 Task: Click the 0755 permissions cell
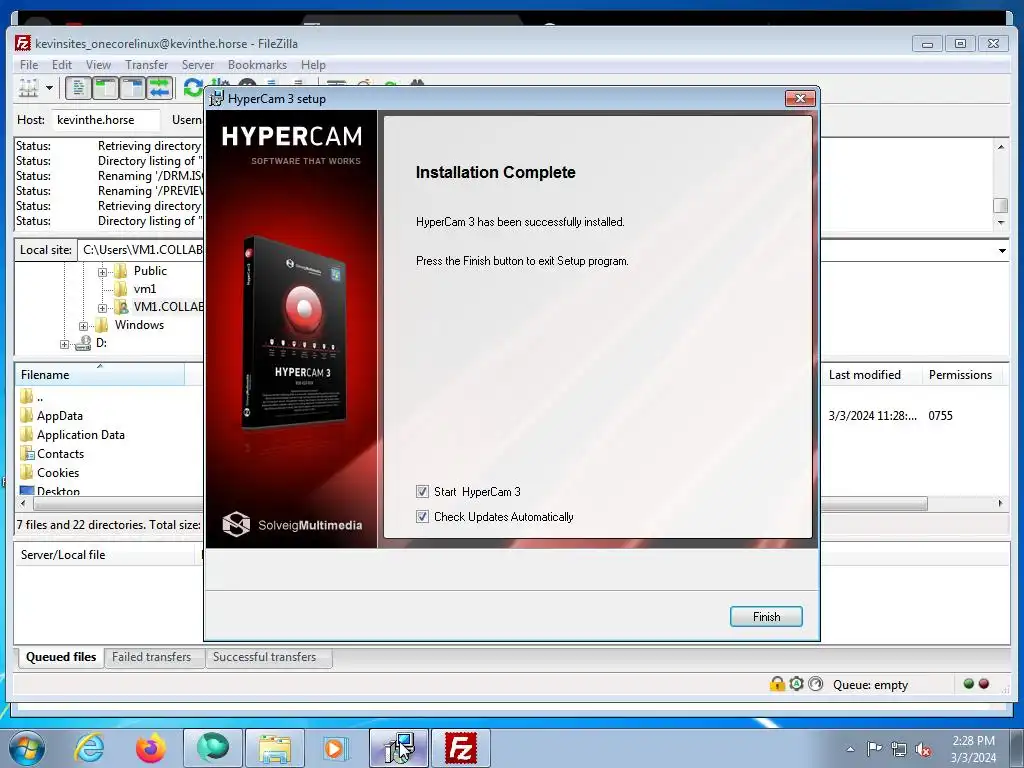tap(940, 415)
